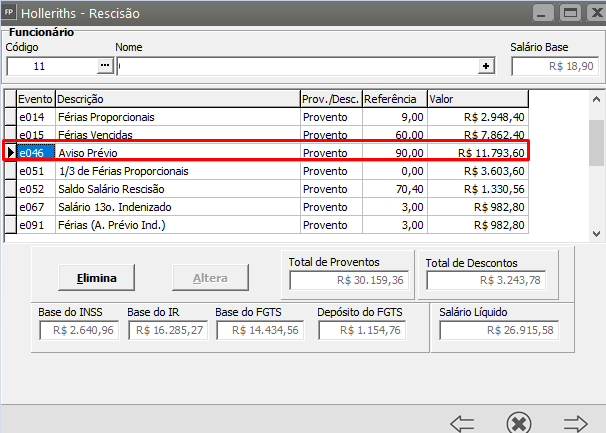Select event cell e051
The image size is (606, 433).
tap(36, 171)
